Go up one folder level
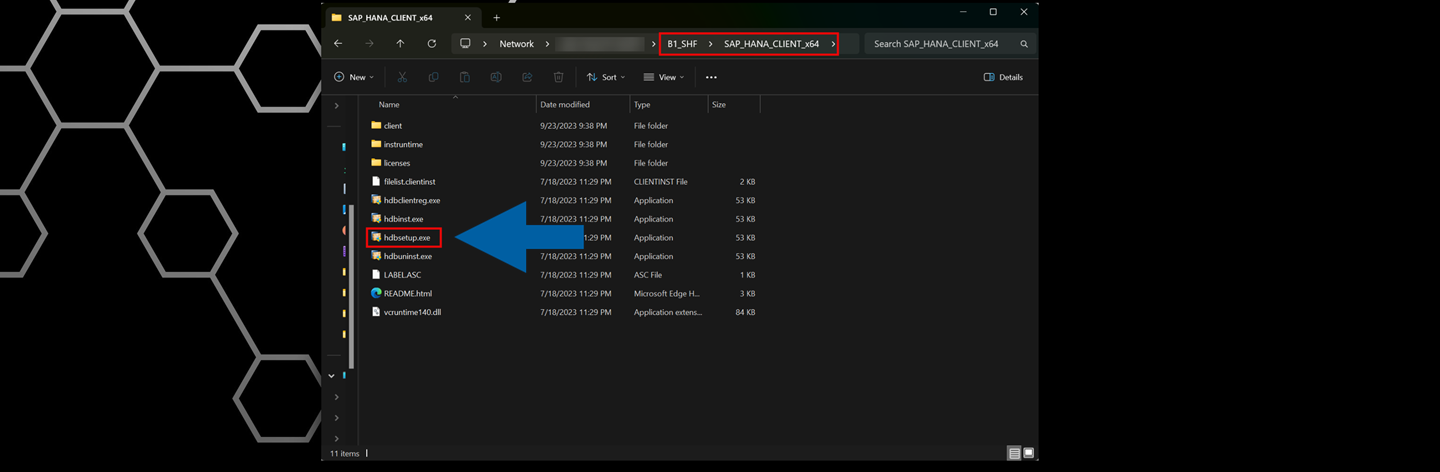Screen dimensions: 1440x472 click(400, 44)
